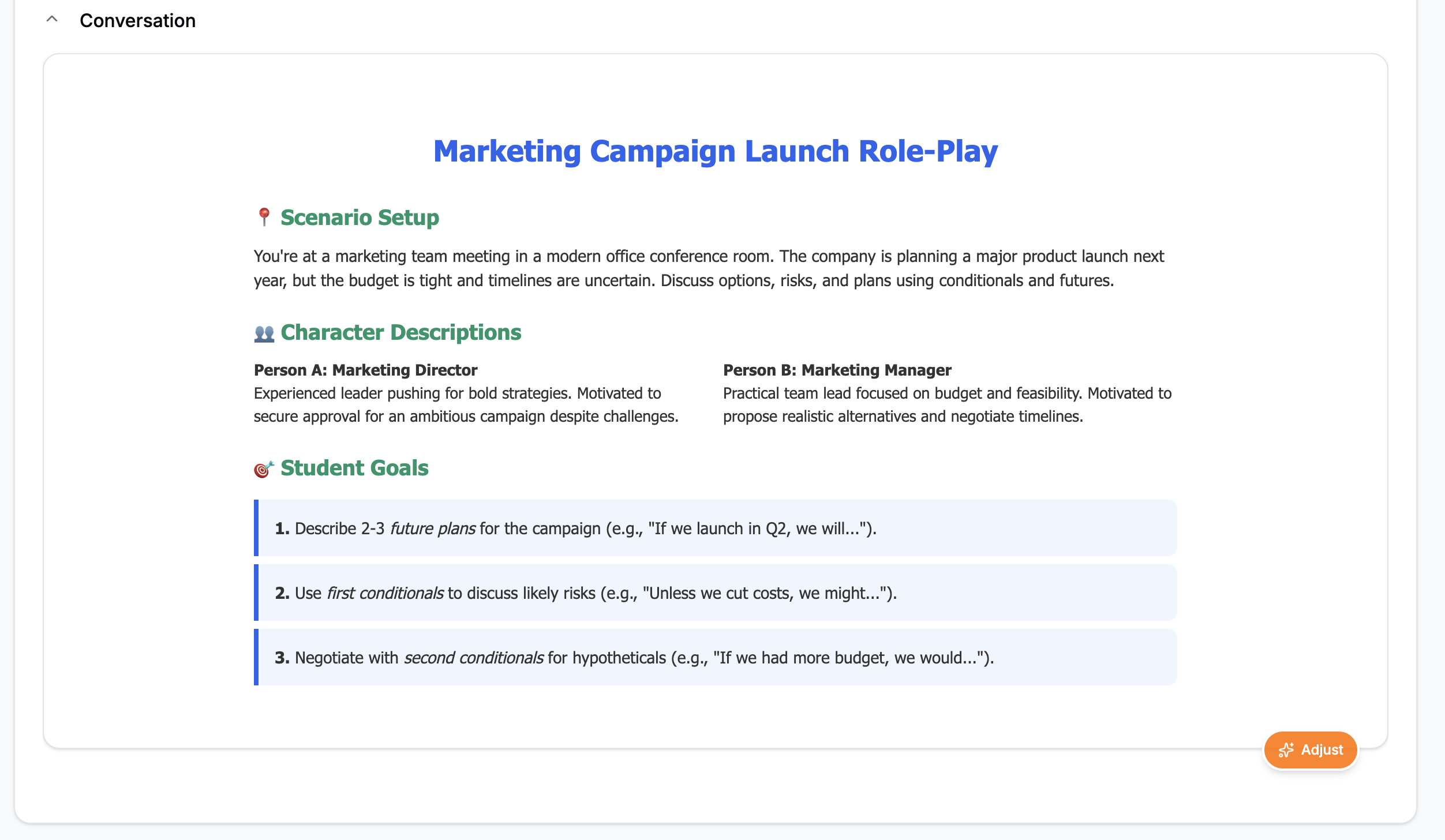Click the description starting 'Experienced leader pushing'

coord(466,404)
